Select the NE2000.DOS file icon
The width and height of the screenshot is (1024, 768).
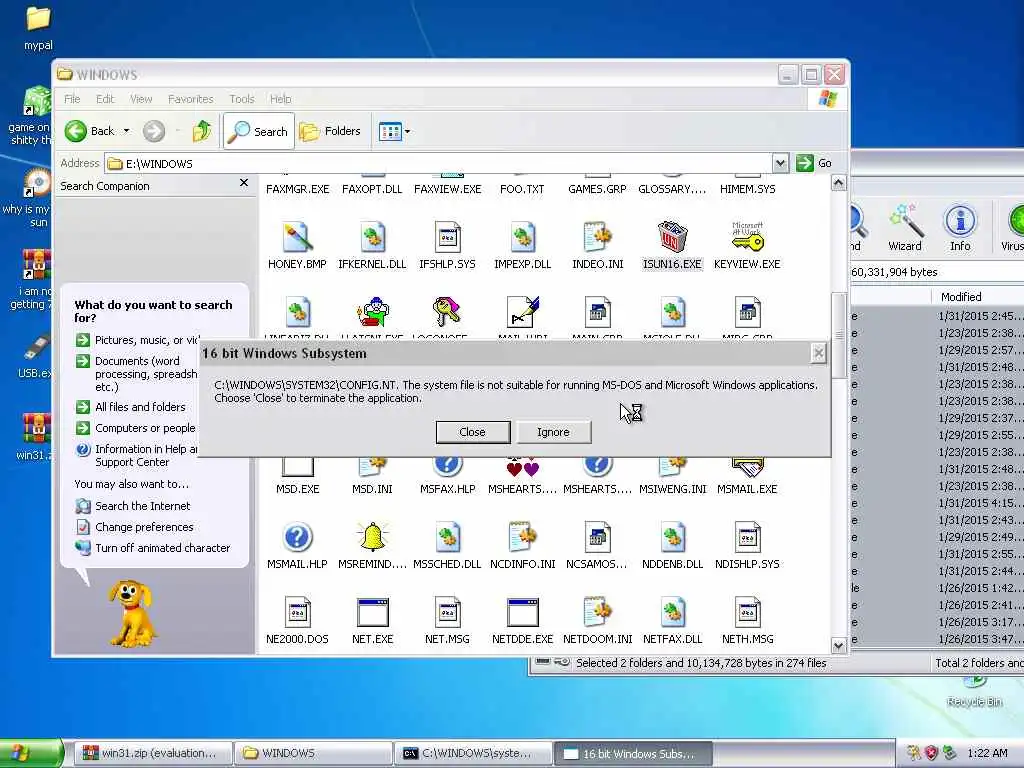point(297,612)
